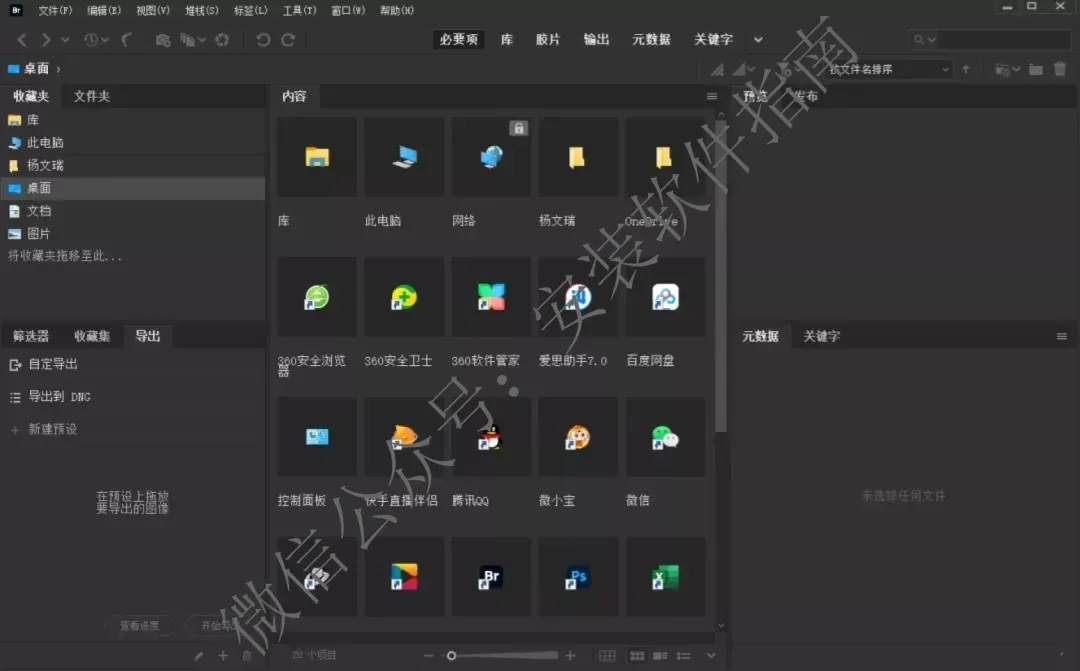This screenshot has height=671, width=1080.
Task: Switch to 文件夹 panel tab
Action: 92,96
